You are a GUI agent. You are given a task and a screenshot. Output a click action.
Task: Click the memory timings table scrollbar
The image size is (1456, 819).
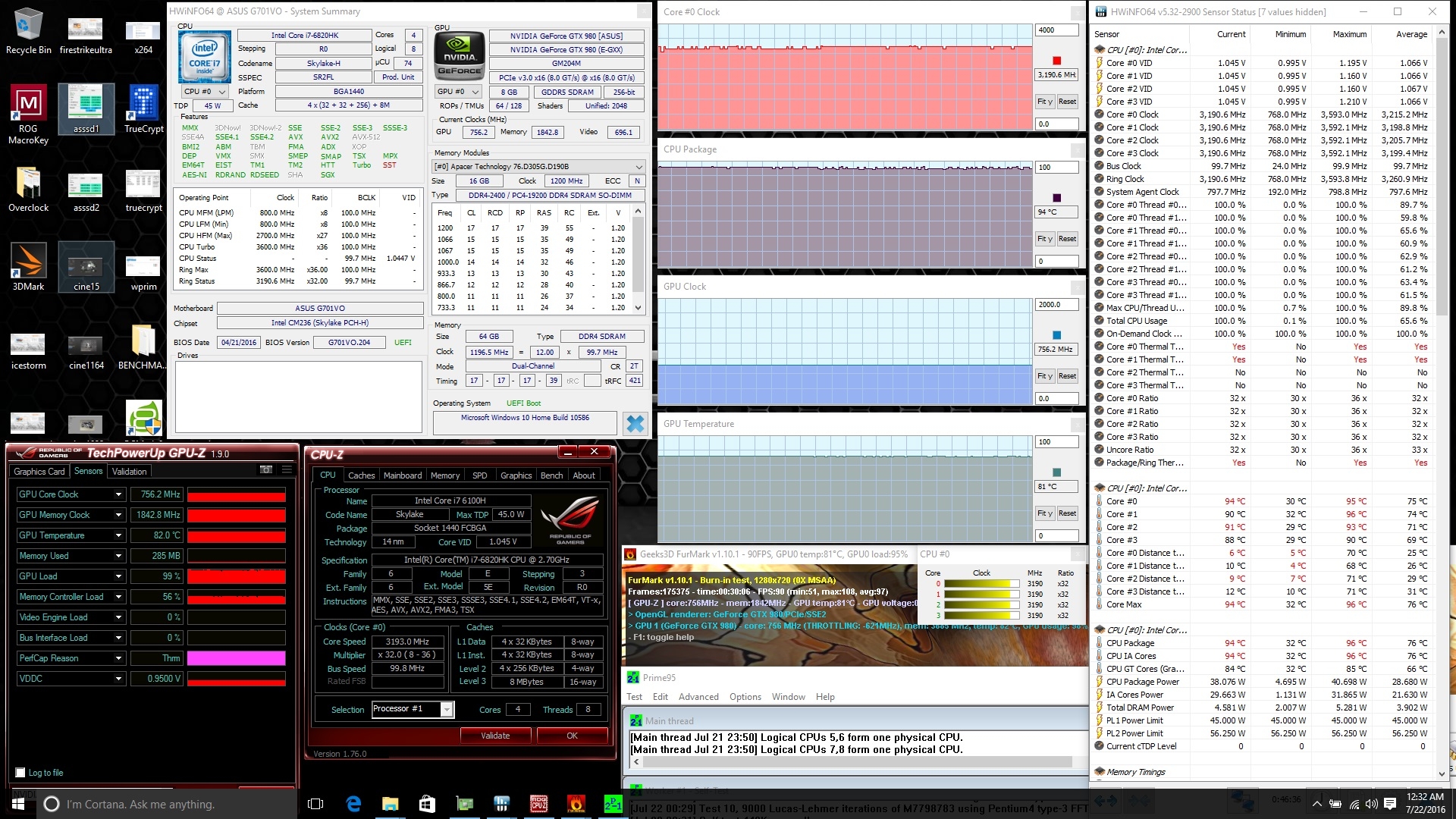(x=638, y=259)
